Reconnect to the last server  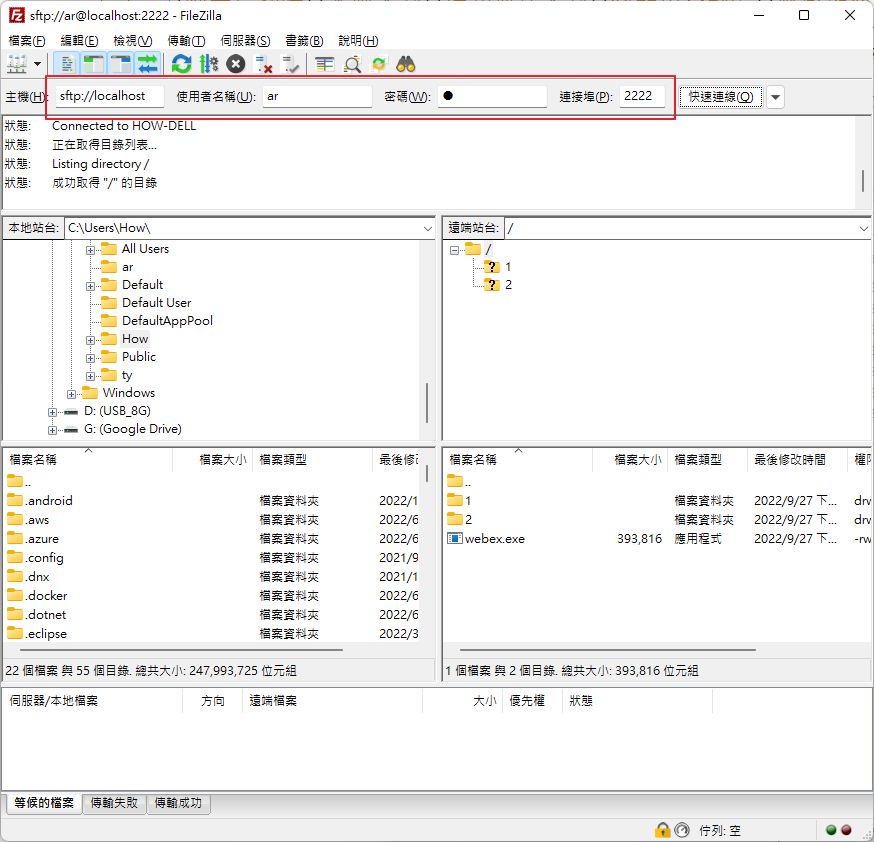(x=290, y=65)
